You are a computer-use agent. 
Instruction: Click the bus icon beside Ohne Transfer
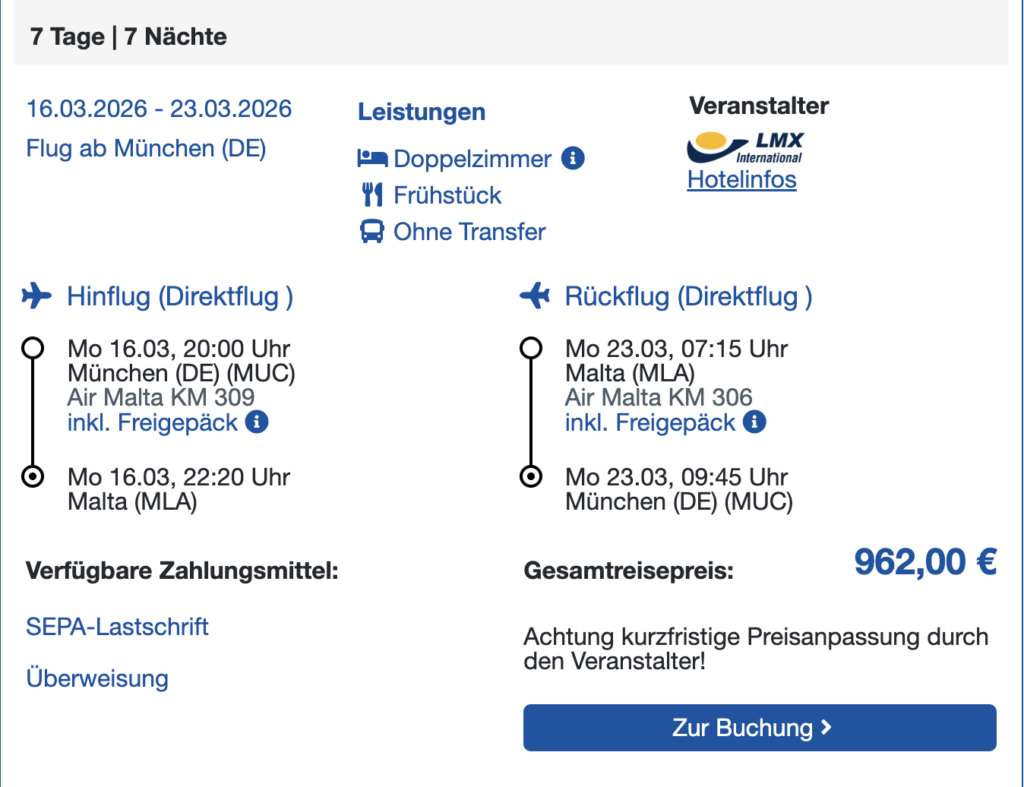372,231
